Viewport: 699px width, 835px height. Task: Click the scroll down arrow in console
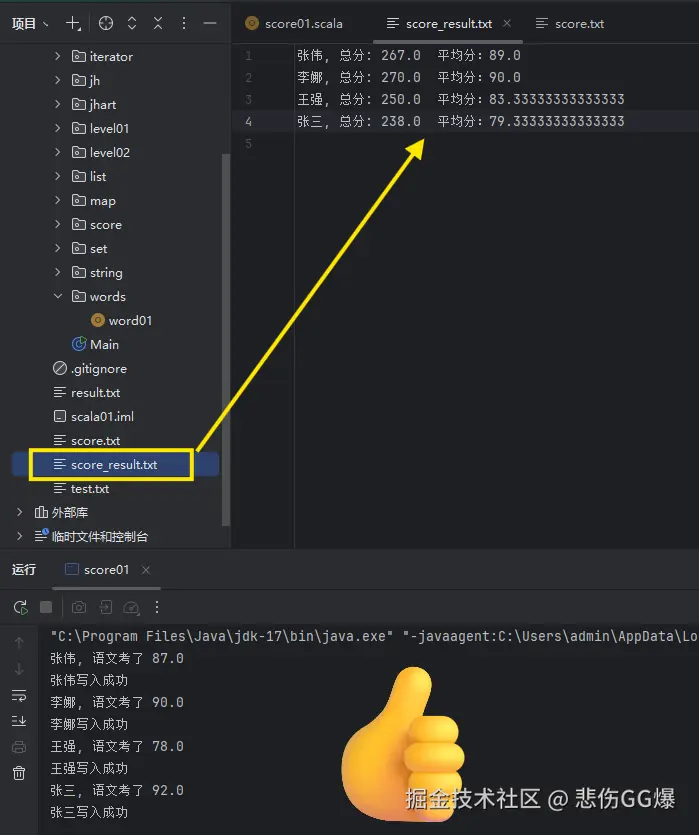click(19, 669)
